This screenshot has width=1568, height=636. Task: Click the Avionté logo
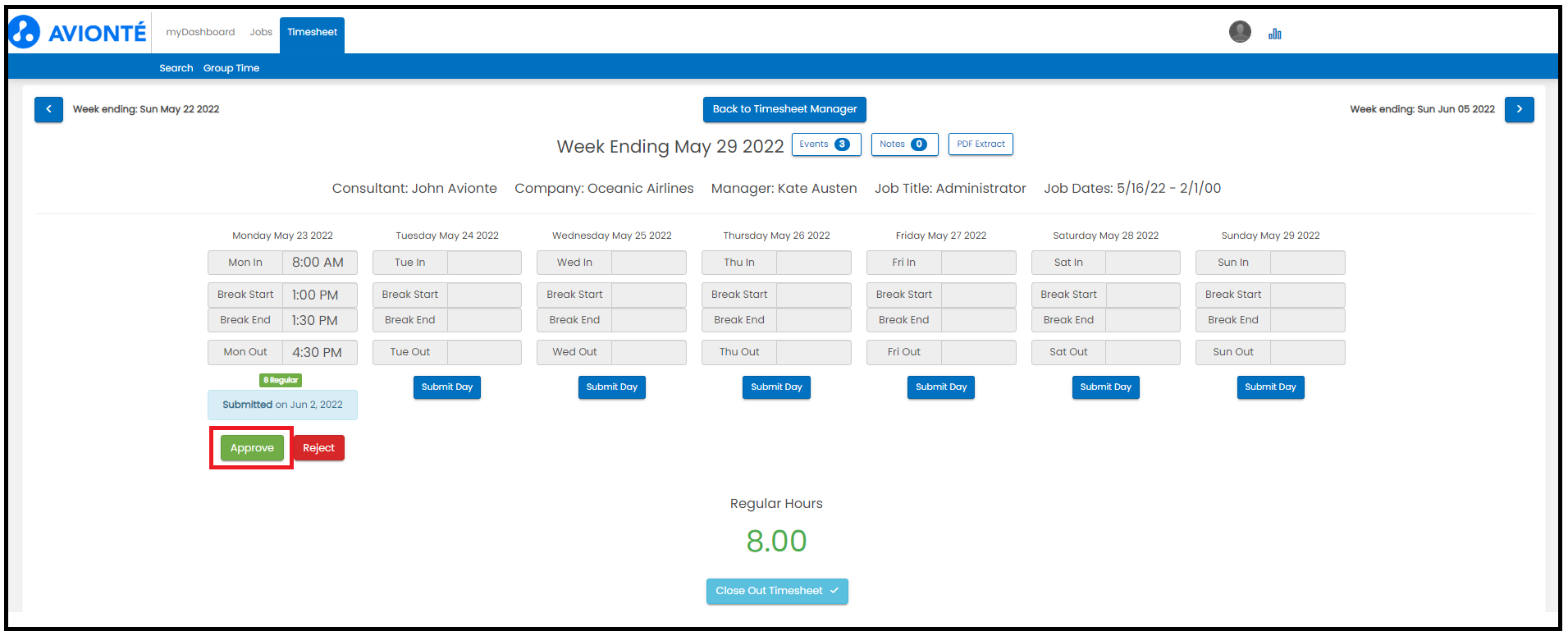point(78,33)
